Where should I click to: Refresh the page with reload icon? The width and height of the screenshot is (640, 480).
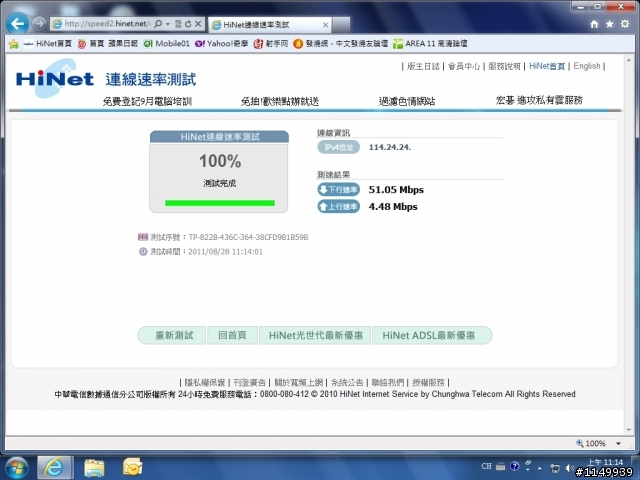click(x=188, y=24)
